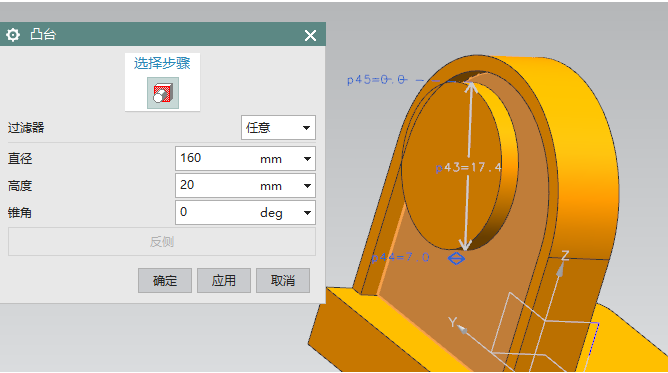Select the p45=0.0 dimension label
Image resolution: width=668 pixels, height=373 pixels.
click(377, 80)
